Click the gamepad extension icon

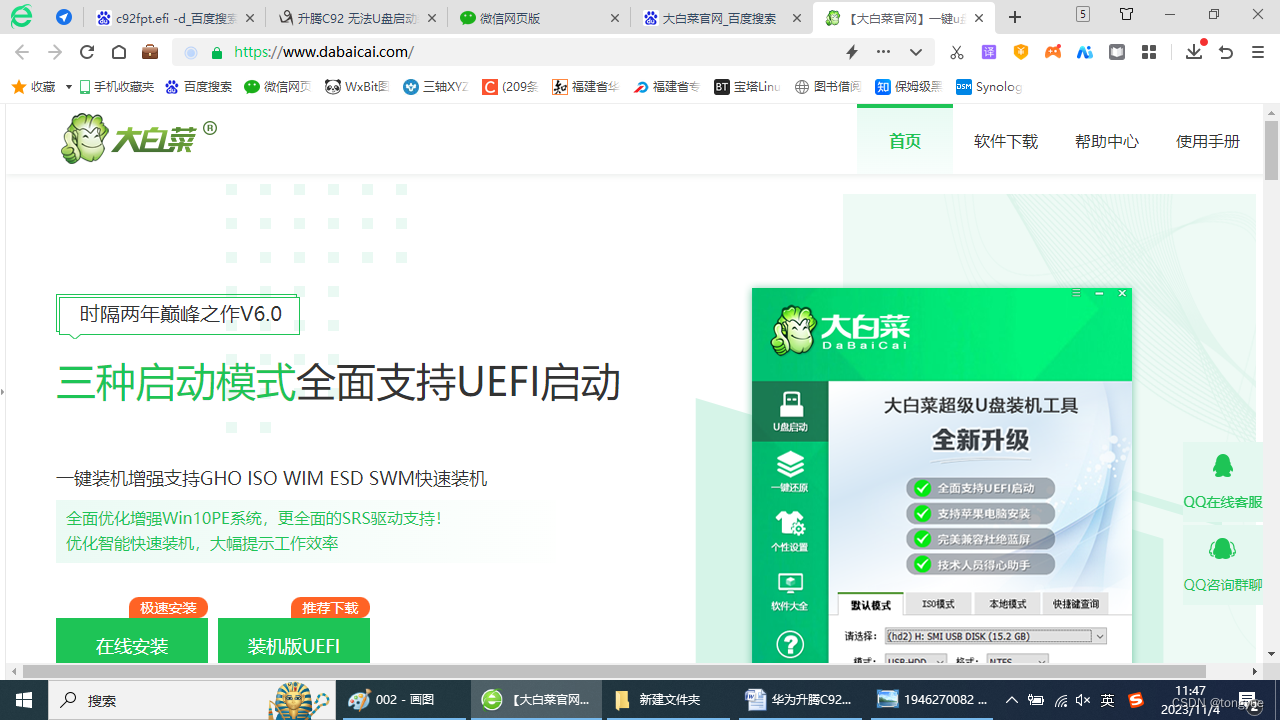click(1053, 52)
